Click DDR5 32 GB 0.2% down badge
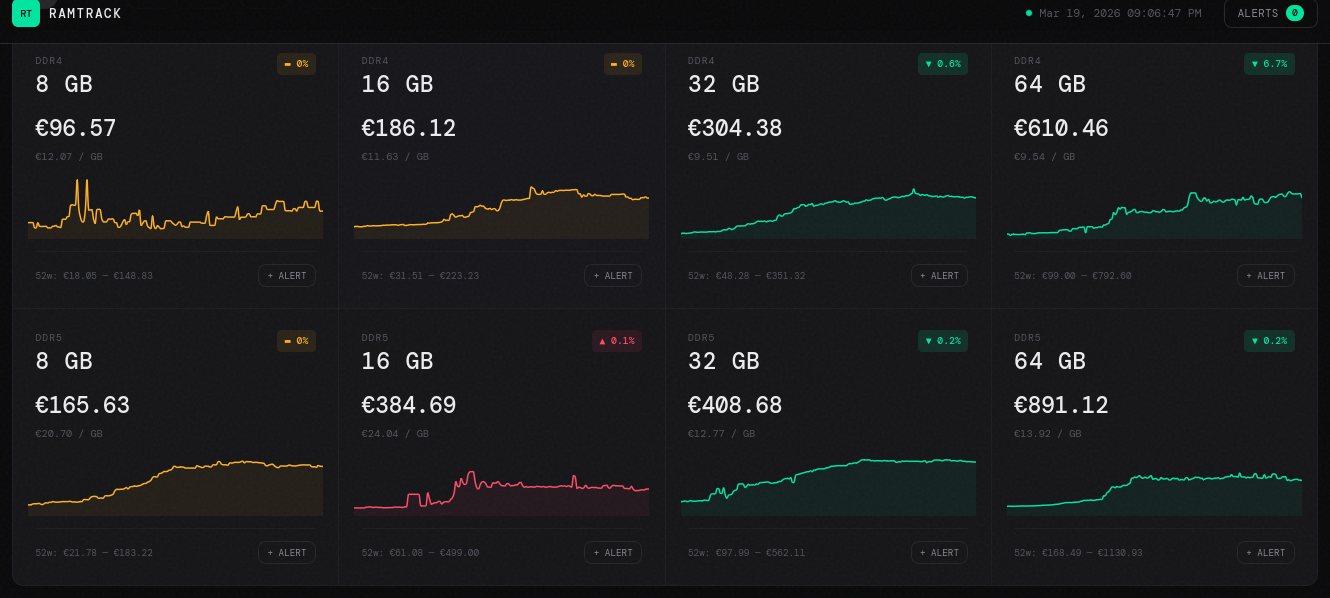The height and width of the screenshot is (598, 1330). click(943, 341)
